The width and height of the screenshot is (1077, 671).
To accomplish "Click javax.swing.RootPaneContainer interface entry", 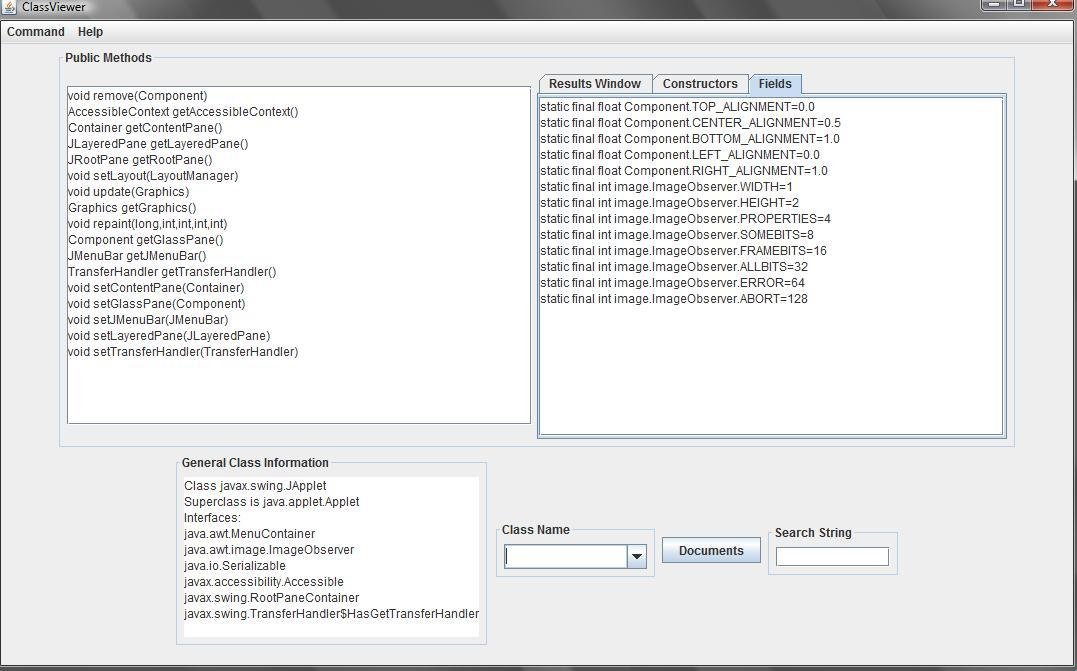I will point(271,597).
